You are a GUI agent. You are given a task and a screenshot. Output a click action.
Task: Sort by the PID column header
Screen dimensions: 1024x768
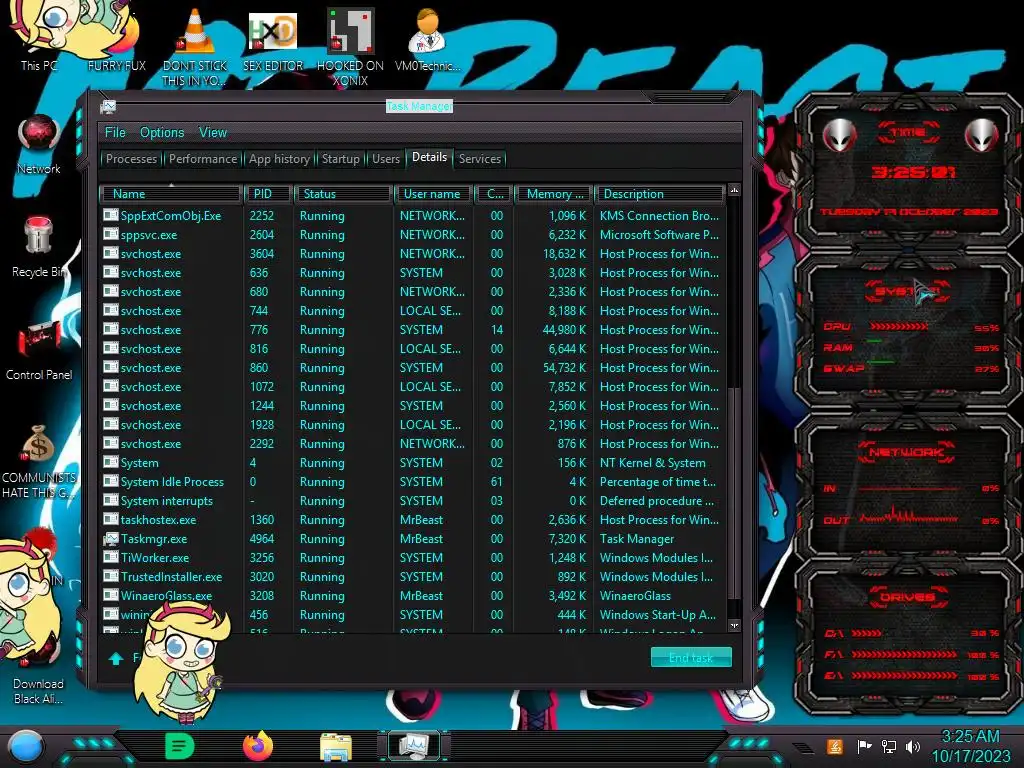tap(268, 194)
